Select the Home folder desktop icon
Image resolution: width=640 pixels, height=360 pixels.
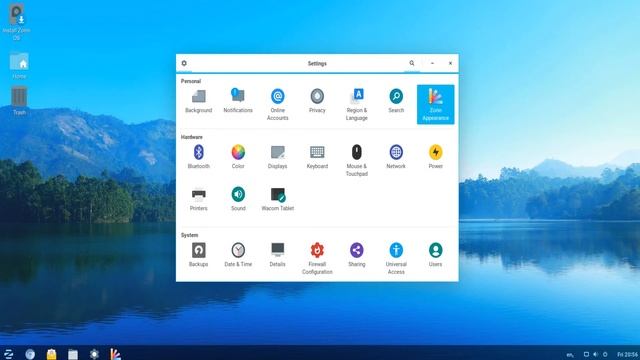(x=19, y=65)
